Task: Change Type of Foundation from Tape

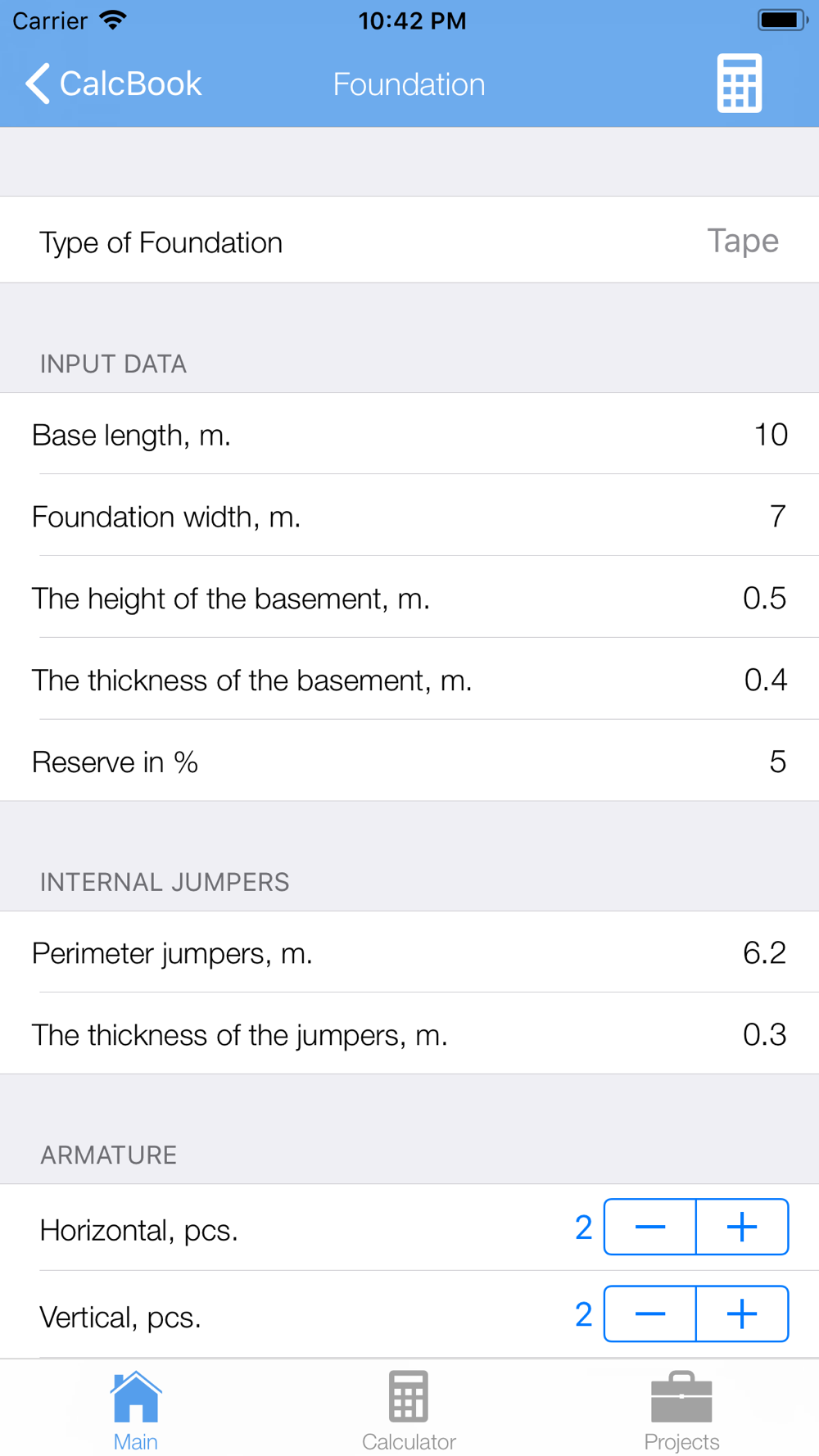Action: pyautogui.click(x=409, y=240)
